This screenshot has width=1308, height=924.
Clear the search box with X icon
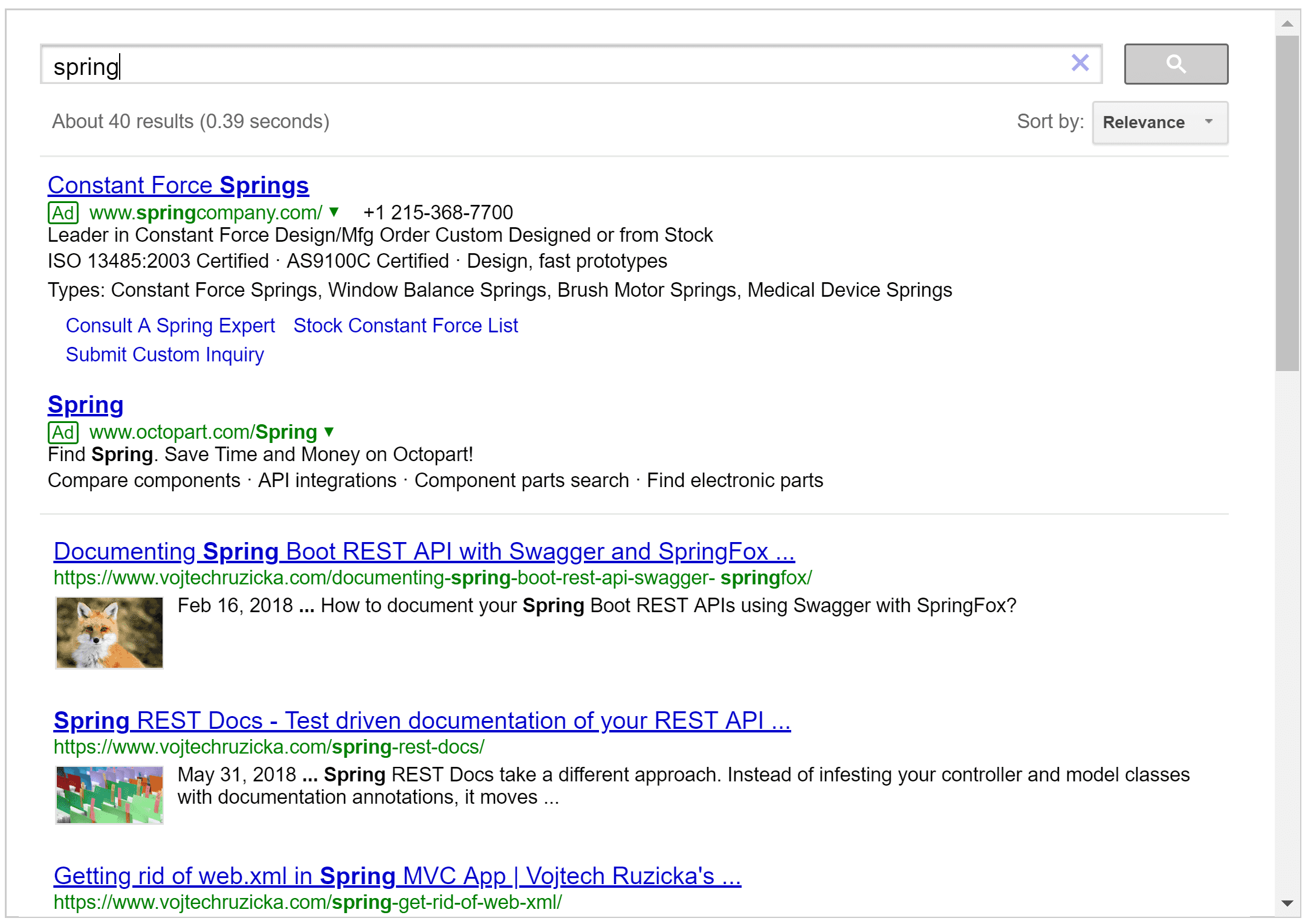click(x=1080, y=63)
